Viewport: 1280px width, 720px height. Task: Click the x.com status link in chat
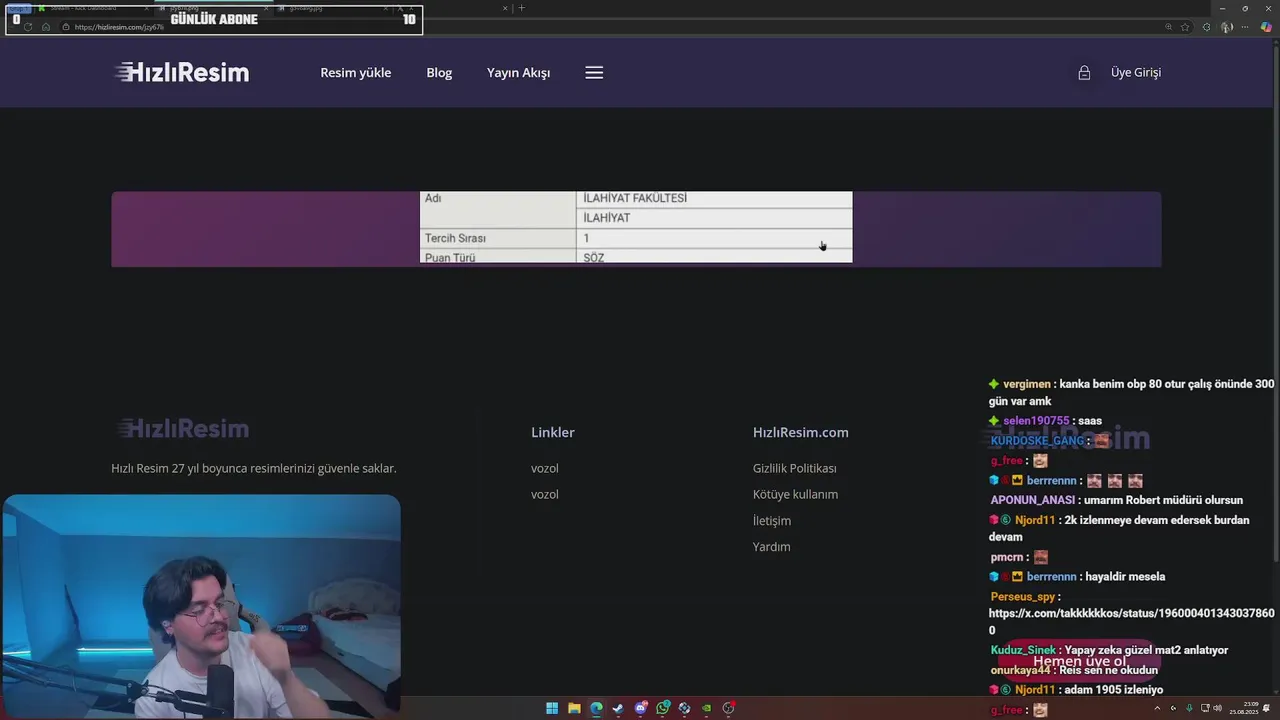(1131, 621)
